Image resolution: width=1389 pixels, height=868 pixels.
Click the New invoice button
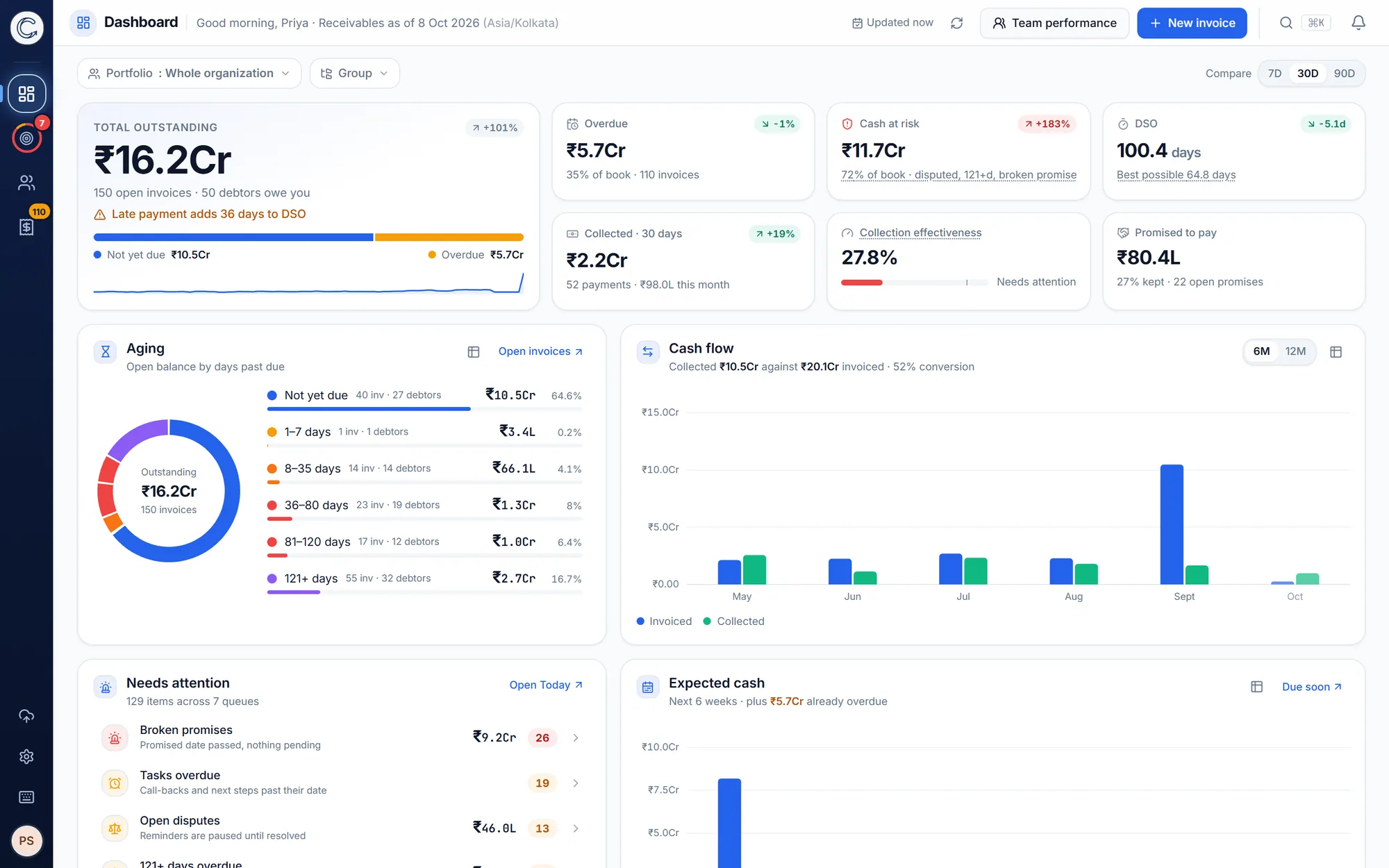pos(1192,23)
